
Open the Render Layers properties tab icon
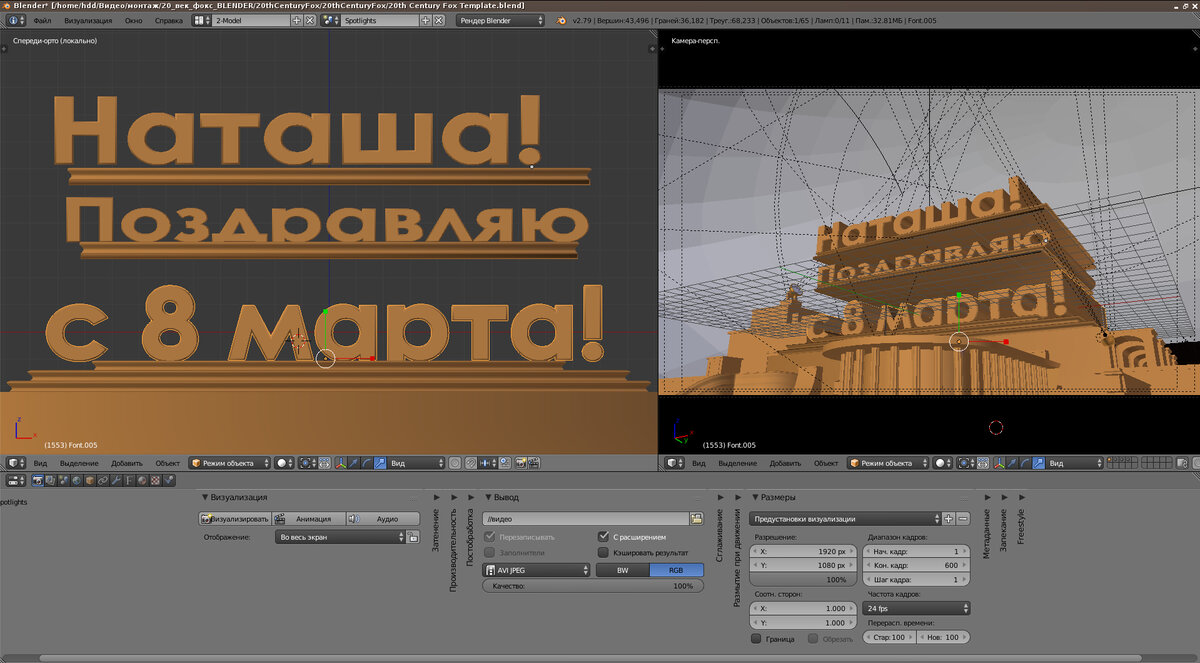tap(50, 480)
